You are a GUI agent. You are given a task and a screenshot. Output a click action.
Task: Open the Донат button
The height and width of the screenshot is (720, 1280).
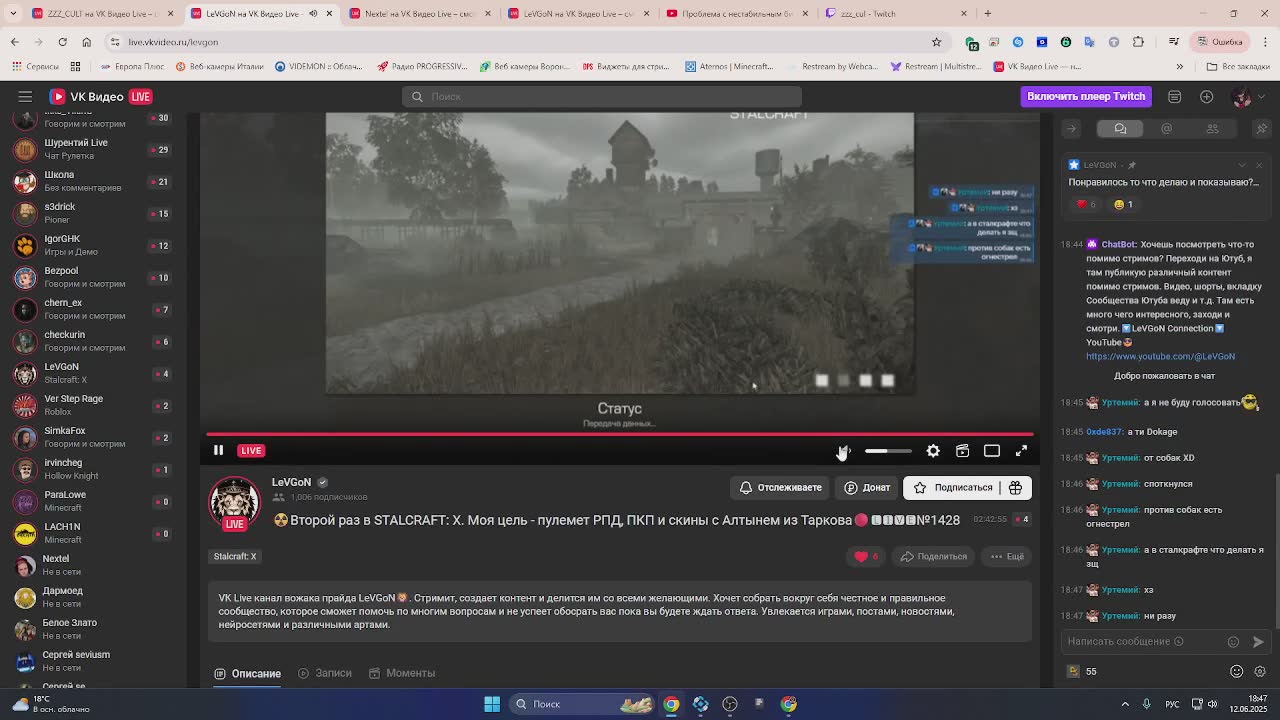click(x=867, y=487)
